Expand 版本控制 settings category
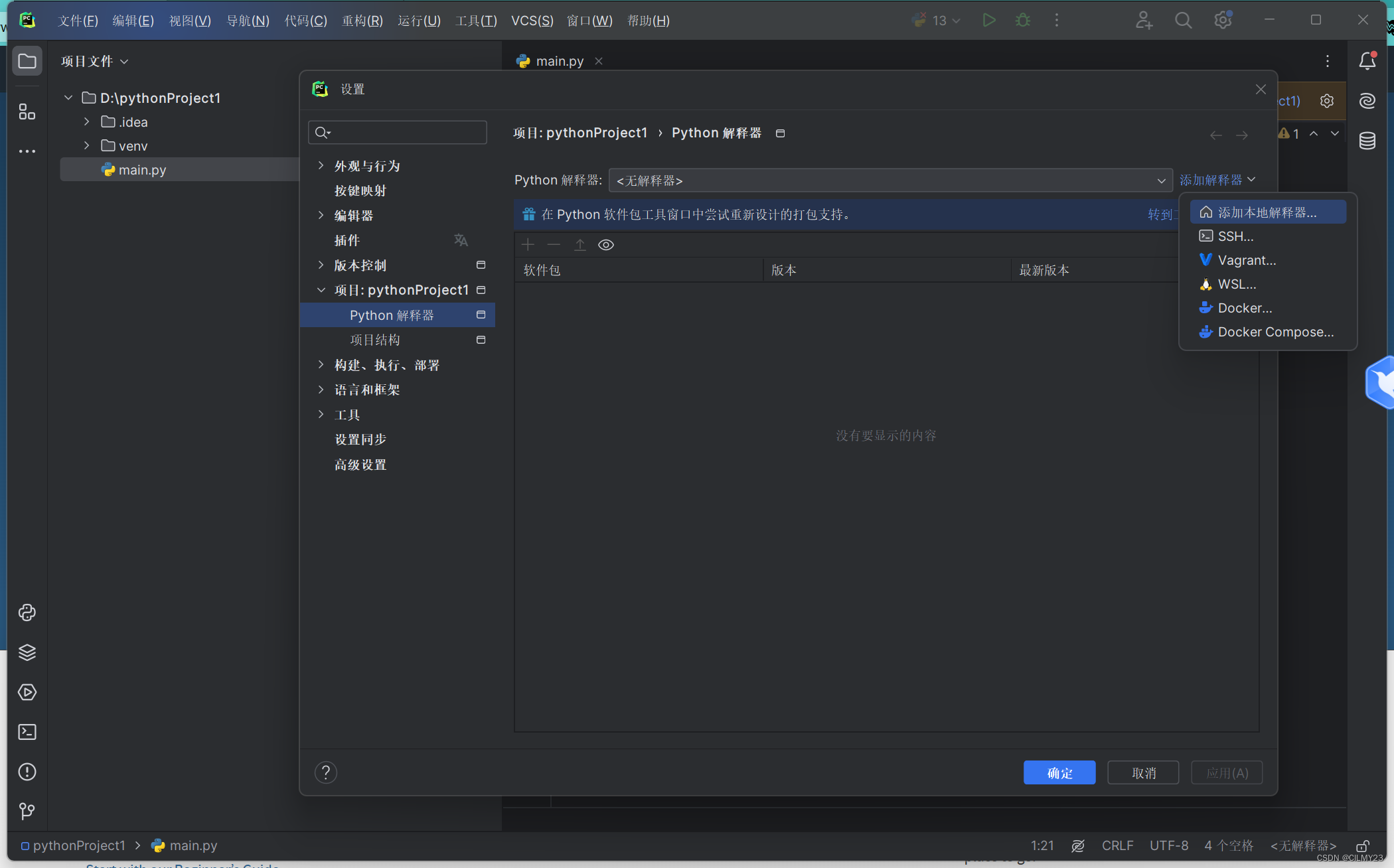1394x868 pixels. point(321,265)
